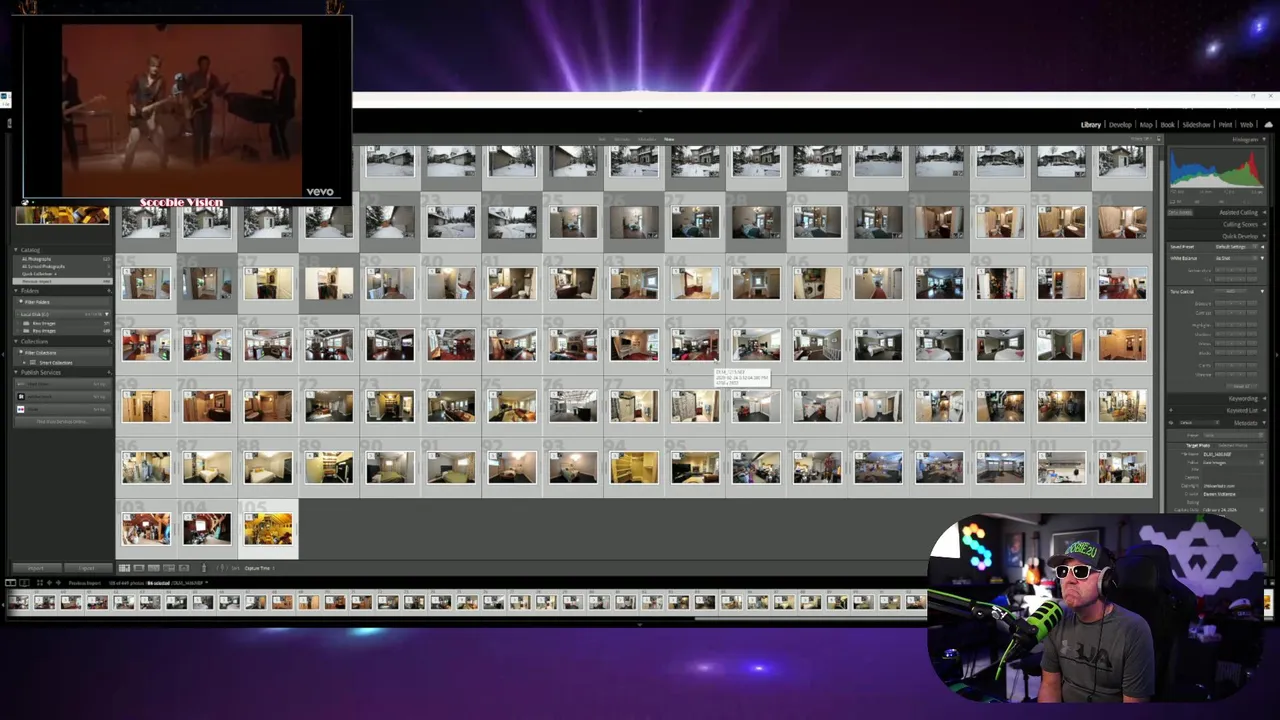The width and height of the screenshot is (1280, 720).
Task: Click the filmstrip grid shortcut icon
Action: 40,583
